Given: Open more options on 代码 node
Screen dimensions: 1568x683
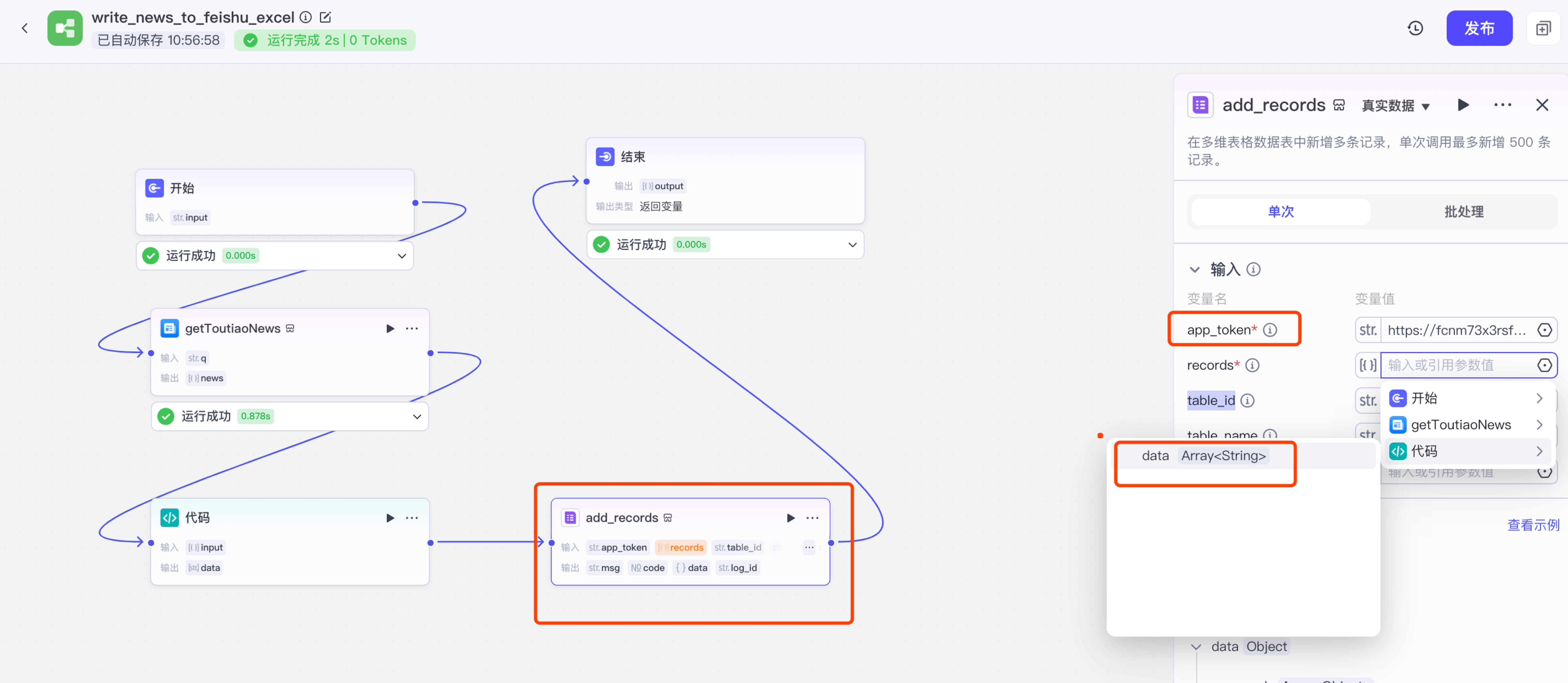Looking at the screenshot, I should 412,517.
